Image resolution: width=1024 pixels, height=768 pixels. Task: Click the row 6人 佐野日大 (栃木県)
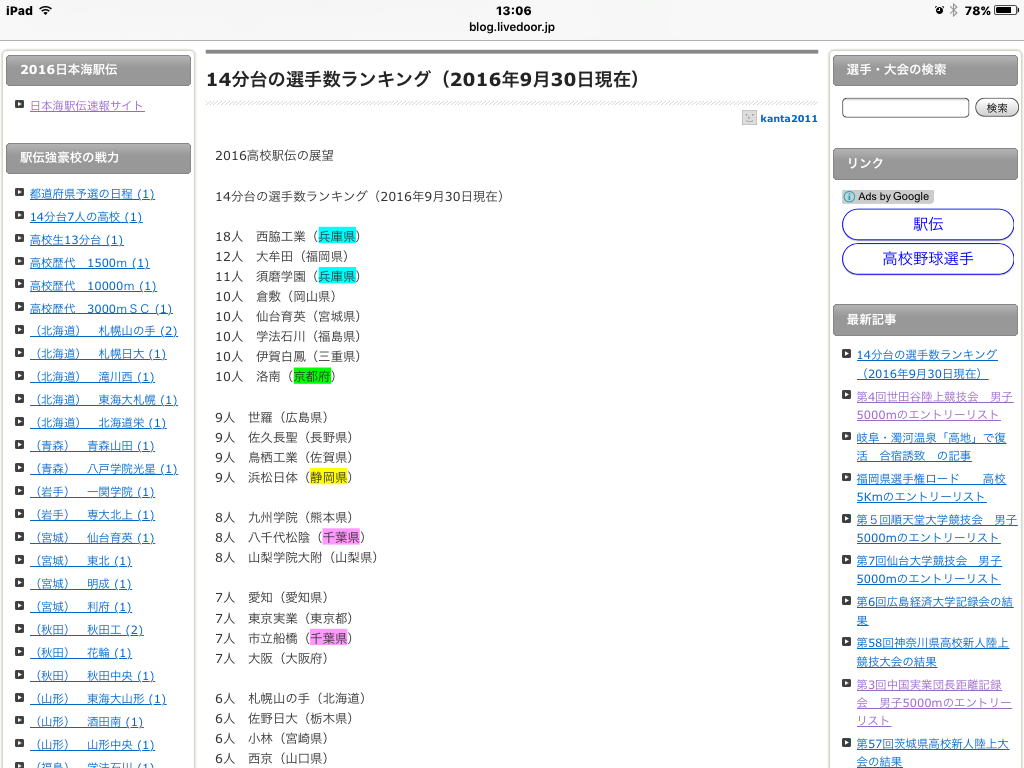pyautogui.click(x=285, y=719)
